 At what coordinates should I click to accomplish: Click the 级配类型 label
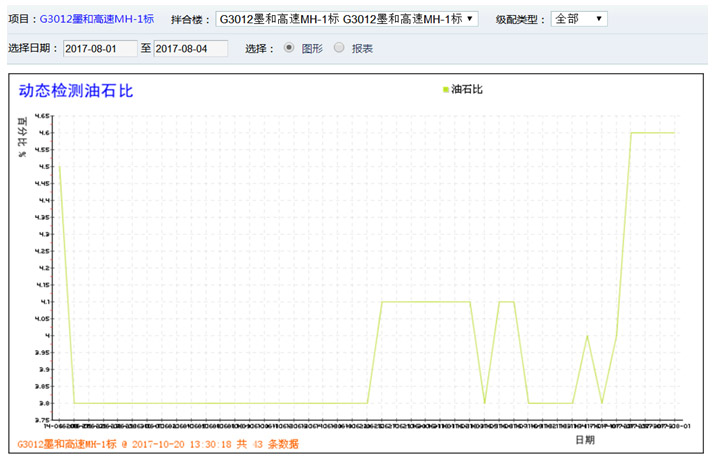pos(518,19)
